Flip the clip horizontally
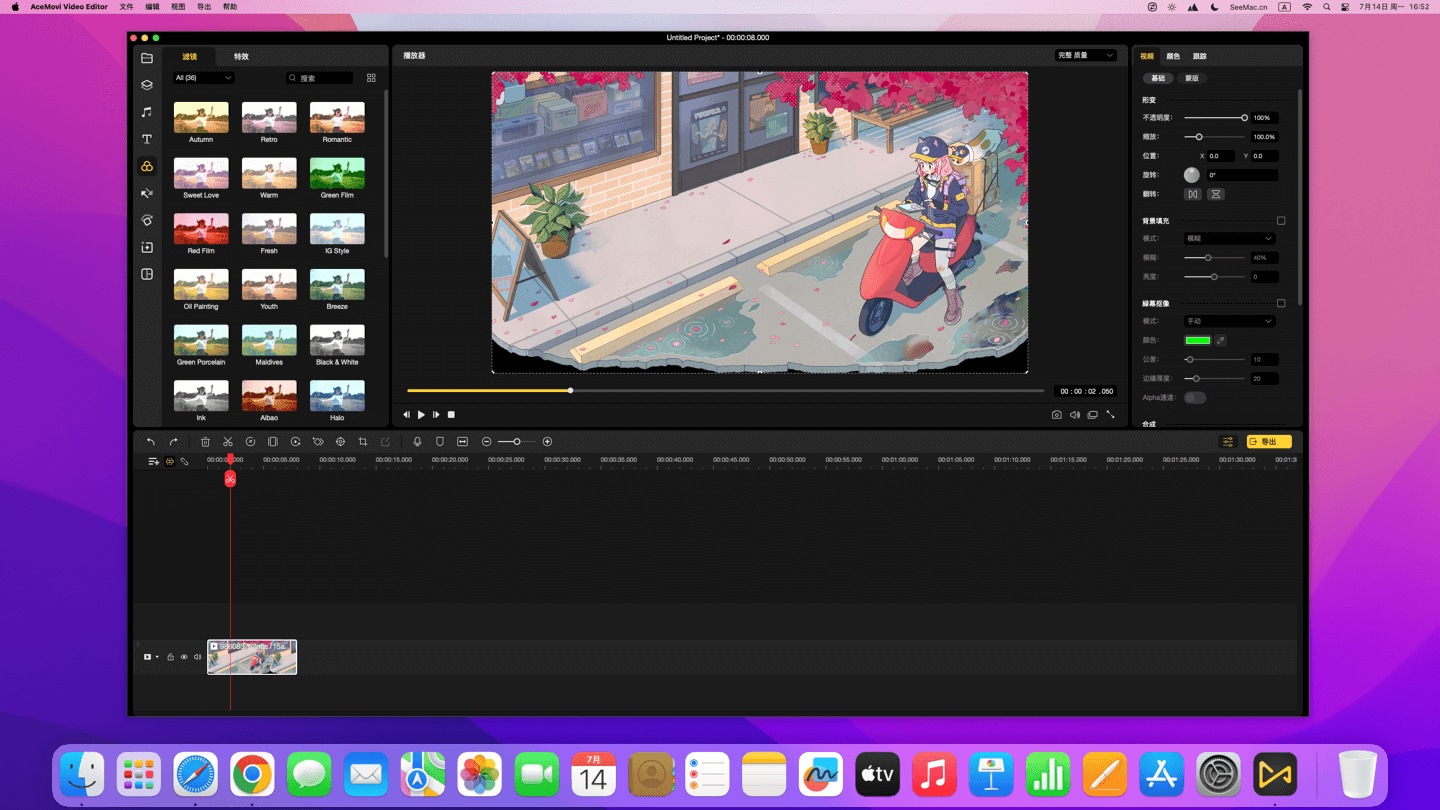1440x810 pixels. pyautogui.click(x=1193, y=194)
